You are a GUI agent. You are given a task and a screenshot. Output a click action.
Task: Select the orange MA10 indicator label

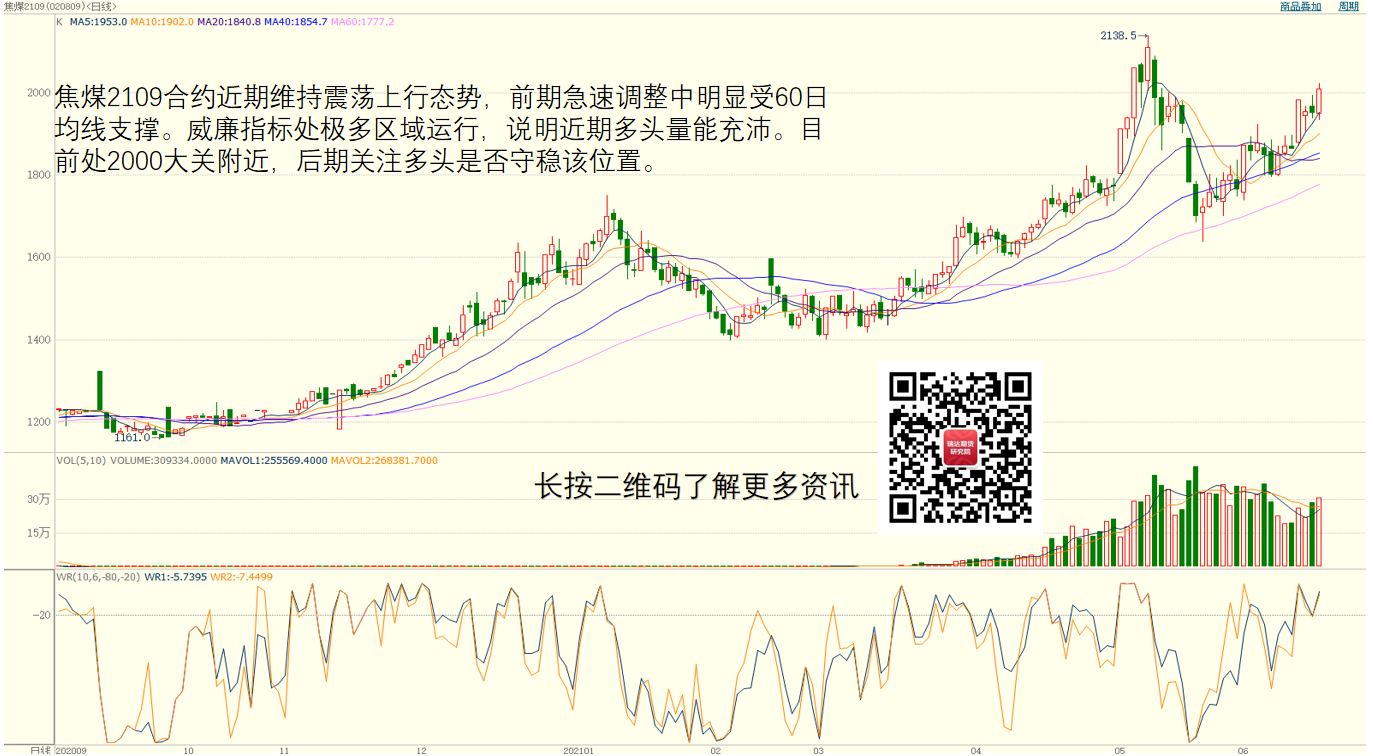(x=163, y=21)
